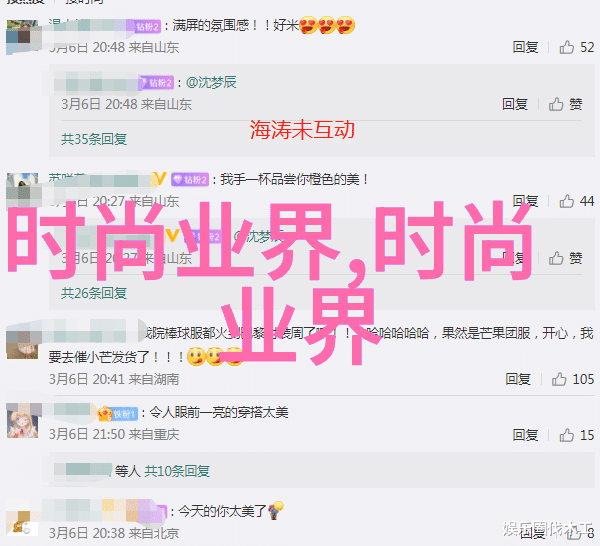600x546 pixels.
Task: Reply to the 3月6日 20:48 sub-reply from 山东
Action: [515, 104]
